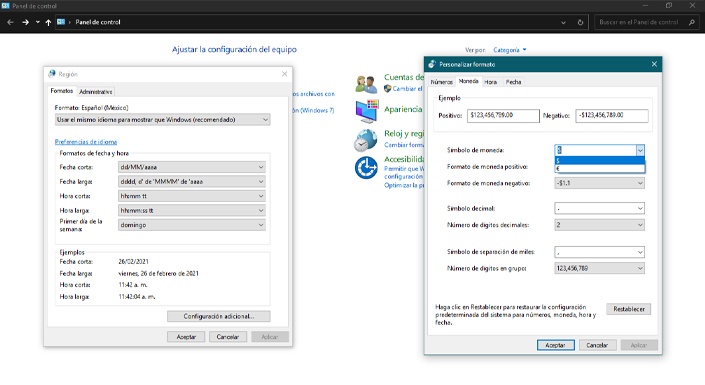The width and height of the screenshot is (705, 385).
Task: Open Símbolo de separación de miles dropdown
Action: [x=599, y=252]
